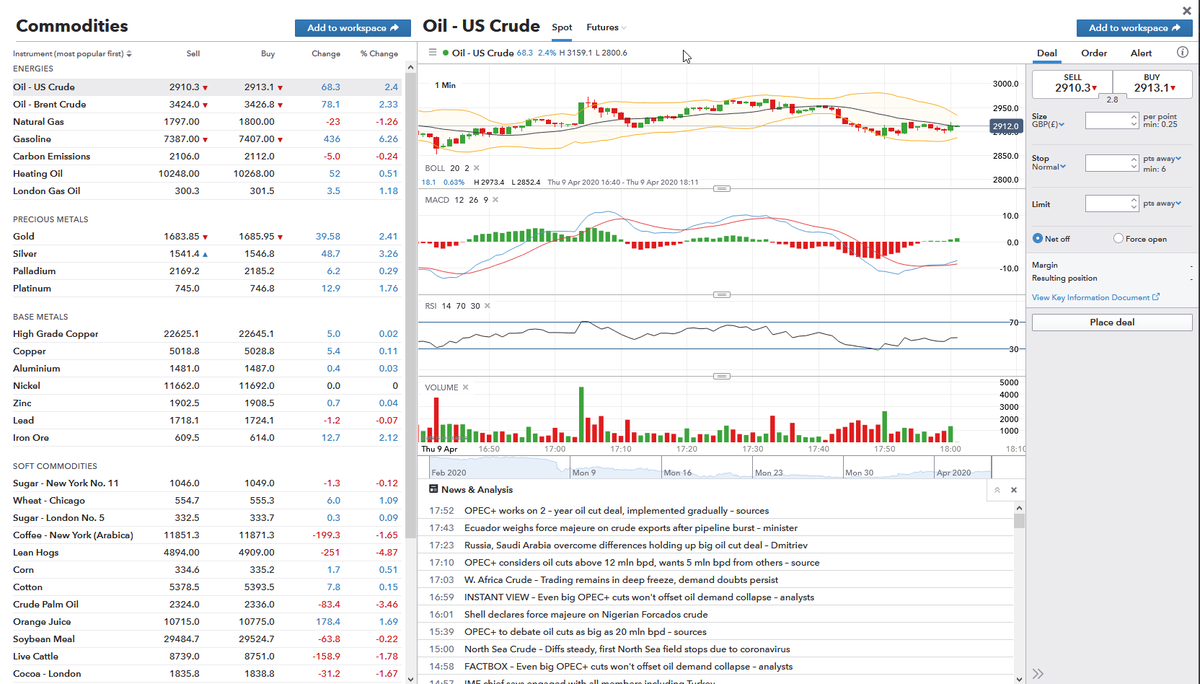This screenshot has height=684, width=1200.
Task: Open the GBP(£) currency dropdown
Action: [x=1048, y=124]
